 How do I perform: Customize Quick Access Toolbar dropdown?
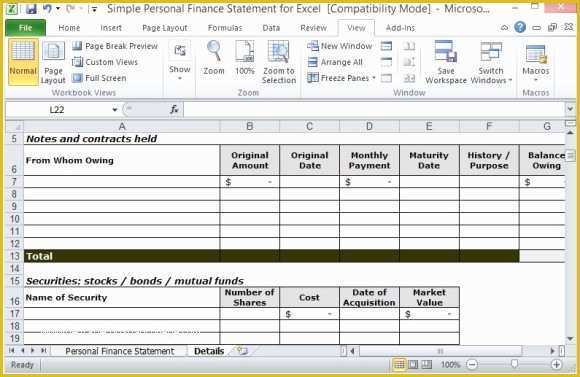click(94, 9)
